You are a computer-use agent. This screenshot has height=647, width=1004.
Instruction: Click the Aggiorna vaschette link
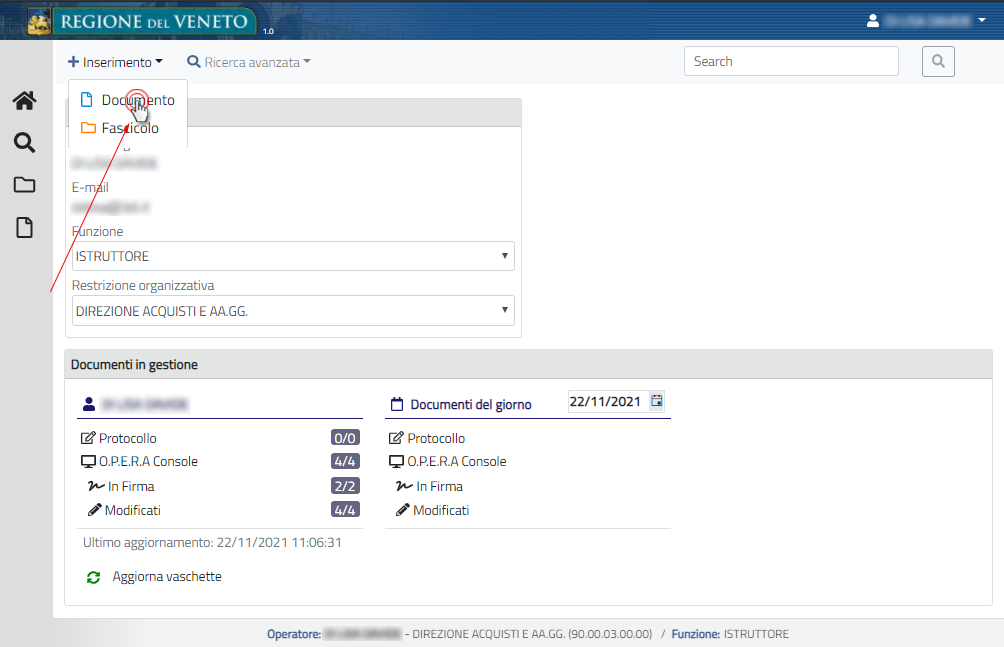click(167, 577)
